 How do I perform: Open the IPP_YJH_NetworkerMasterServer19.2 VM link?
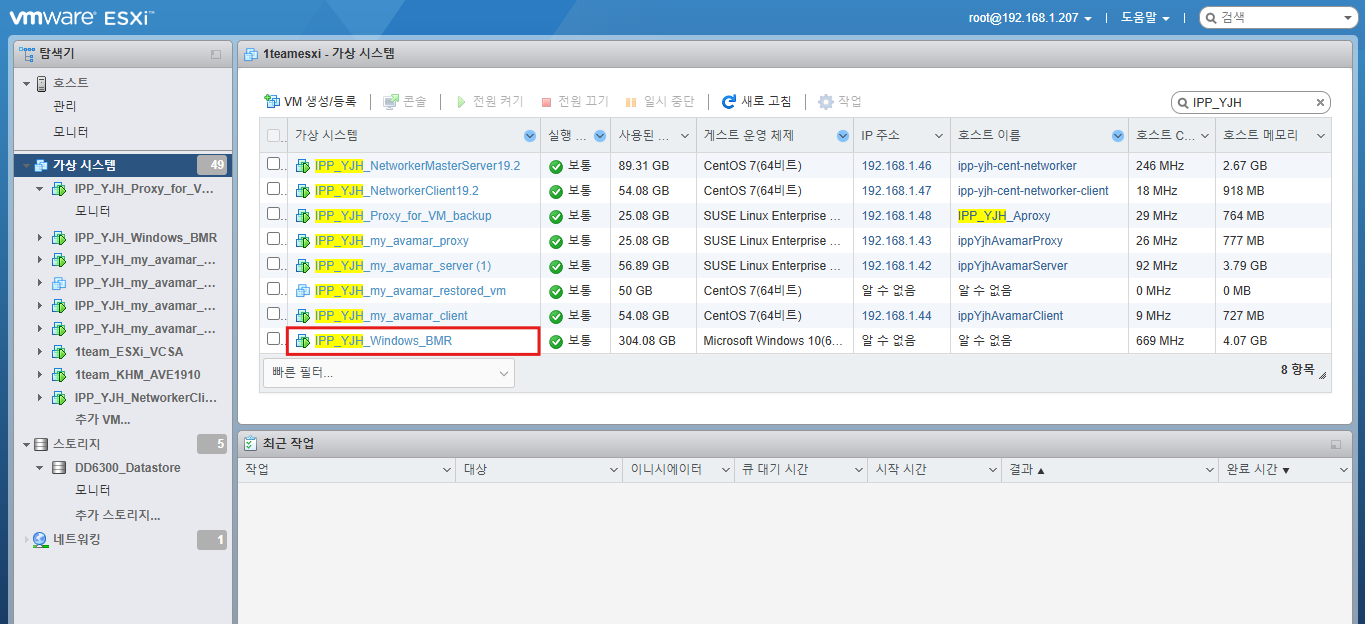coord(417,166)
